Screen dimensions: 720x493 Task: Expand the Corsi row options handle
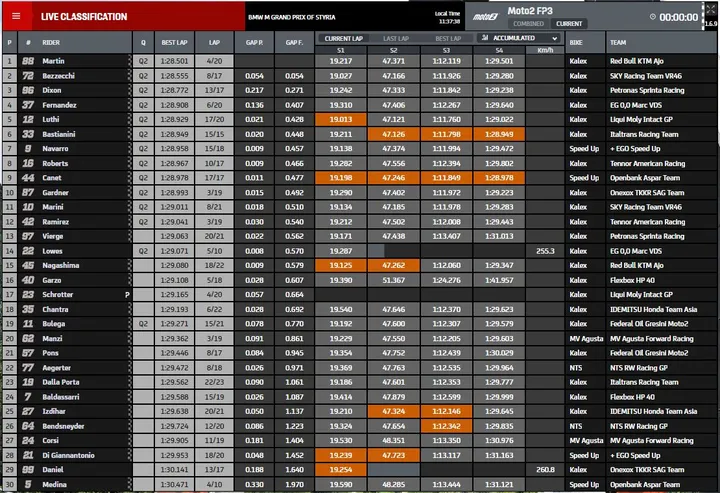129,440
